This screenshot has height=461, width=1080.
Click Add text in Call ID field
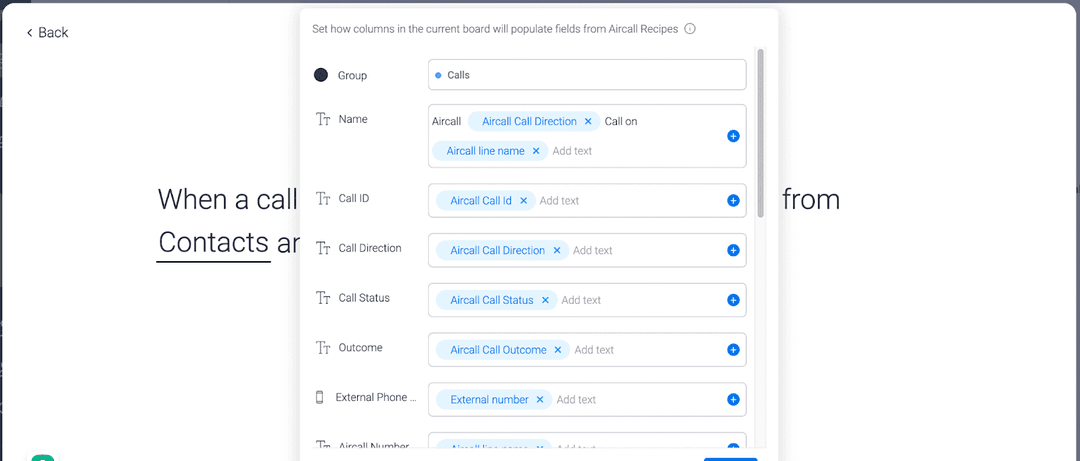click(x=559, y=201)
